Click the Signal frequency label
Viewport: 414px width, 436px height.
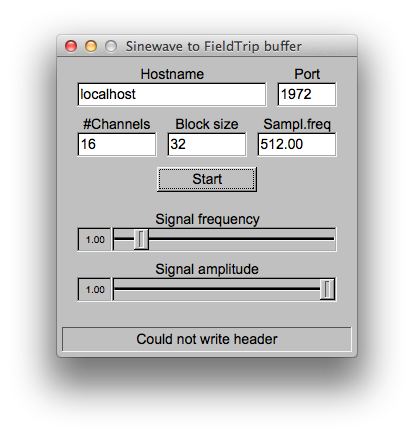click(207, 219)
